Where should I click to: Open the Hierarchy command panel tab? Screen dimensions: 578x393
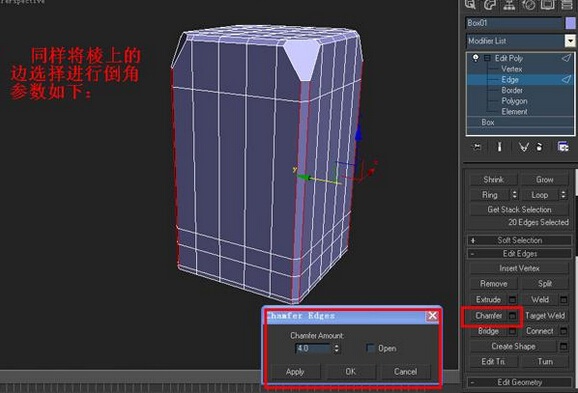coord(509,5)
